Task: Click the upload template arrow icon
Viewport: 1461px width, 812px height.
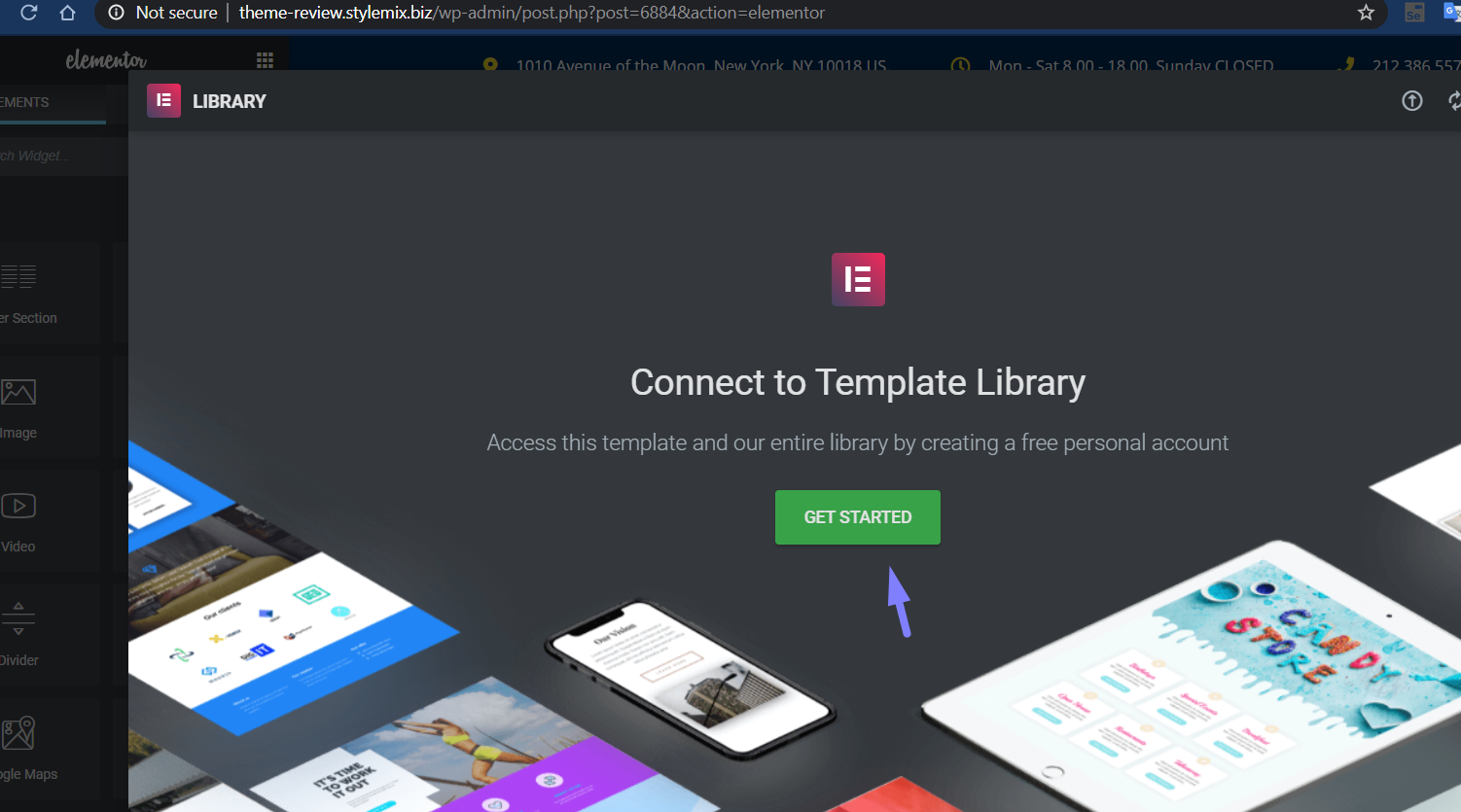Action: 1411,100
